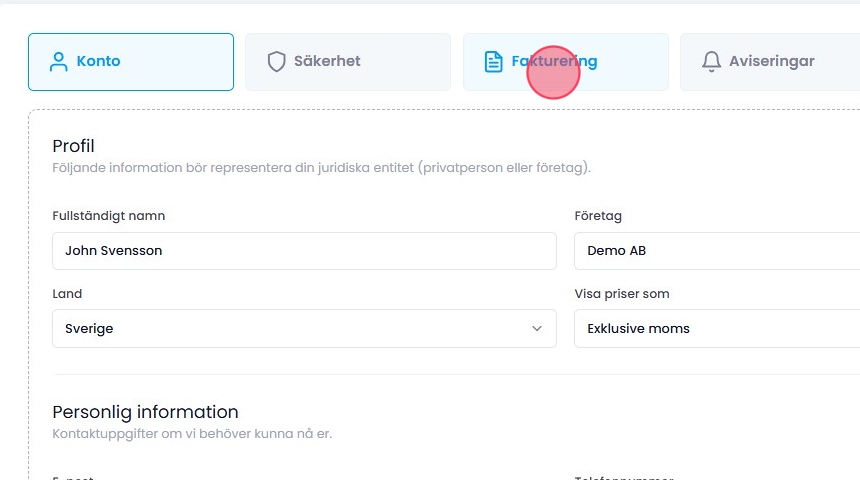Click the document icon on Fakturering tab
Image resolution: width=860 pixels, height=480 pixels.
click(x=493, y=62)
